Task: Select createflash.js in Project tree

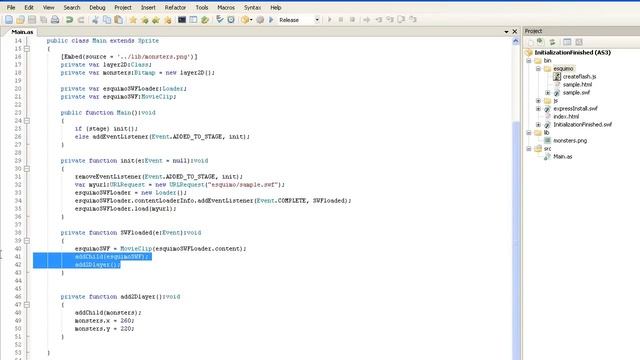Action: [x=579, y=76]
